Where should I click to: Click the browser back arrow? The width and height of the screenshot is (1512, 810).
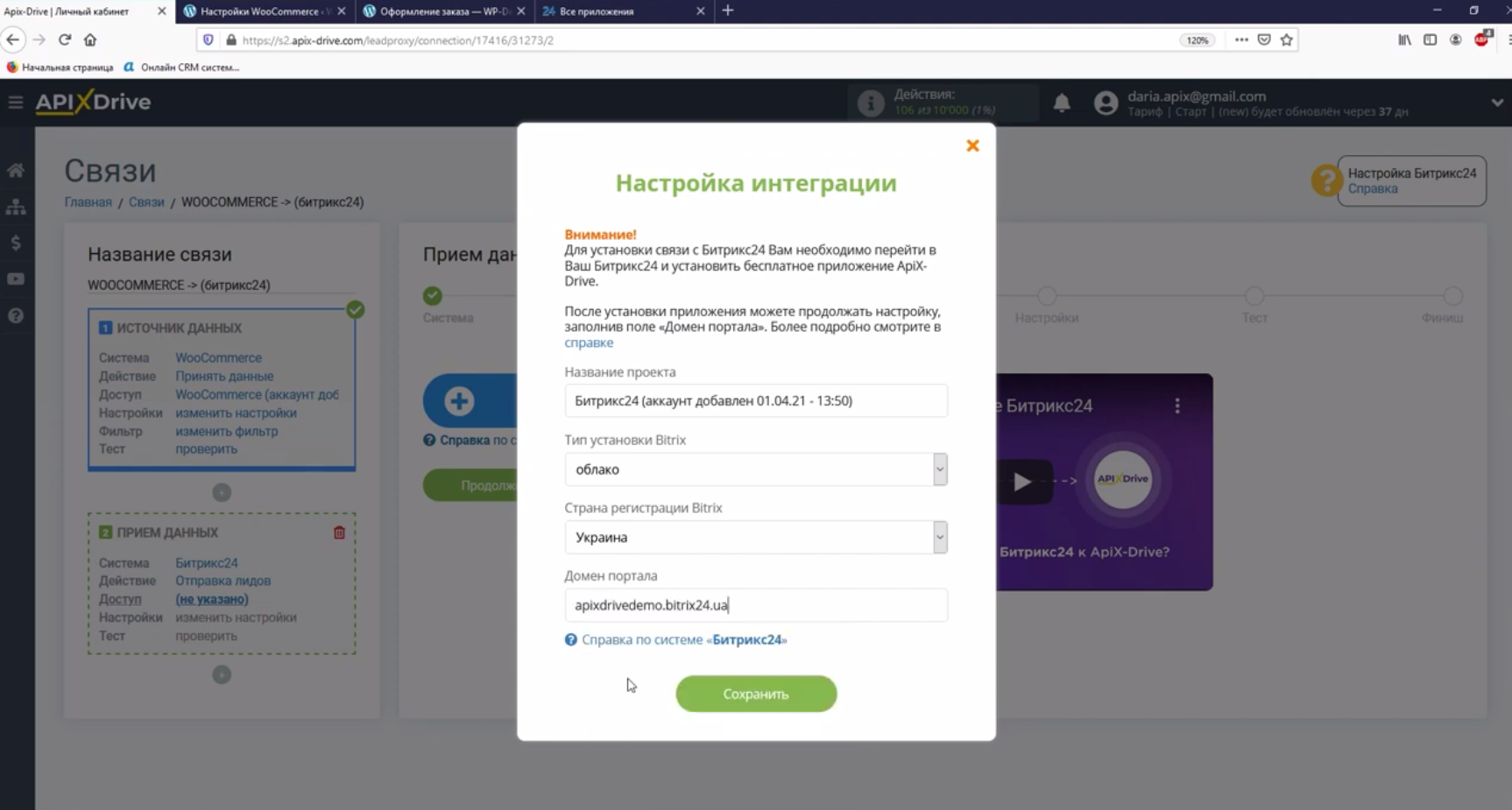pyautogui.click(x=13, y=40)
